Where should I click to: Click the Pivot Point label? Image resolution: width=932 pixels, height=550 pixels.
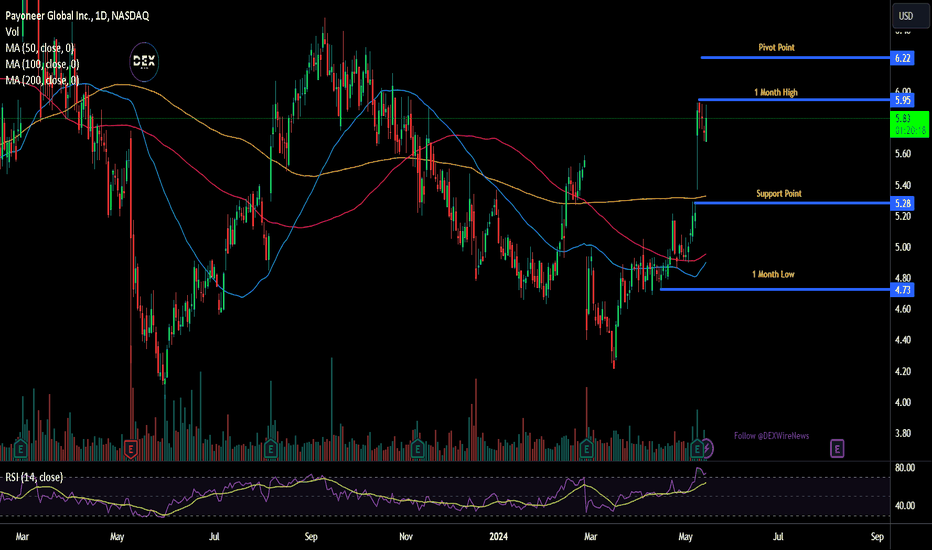776,47
